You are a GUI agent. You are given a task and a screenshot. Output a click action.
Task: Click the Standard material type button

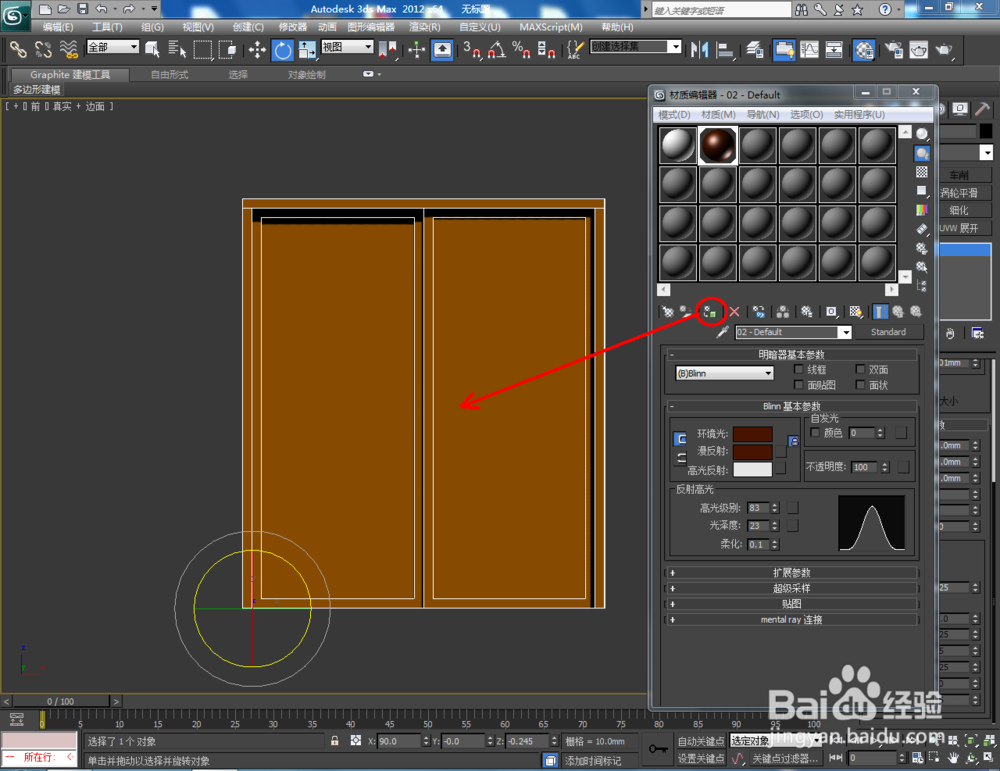888,332
